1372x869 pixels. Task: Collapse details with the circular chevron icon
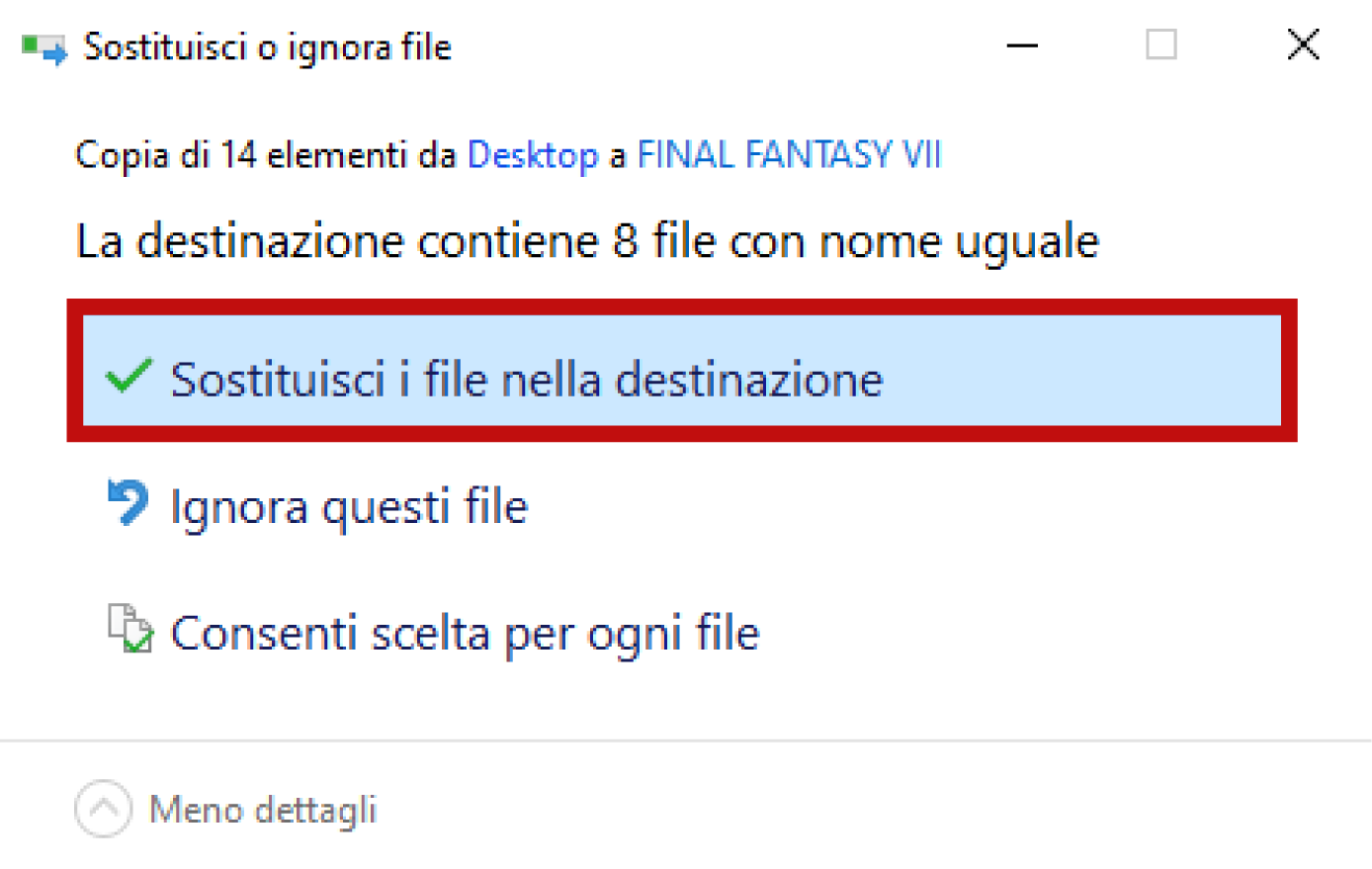(x=103, y=809)
